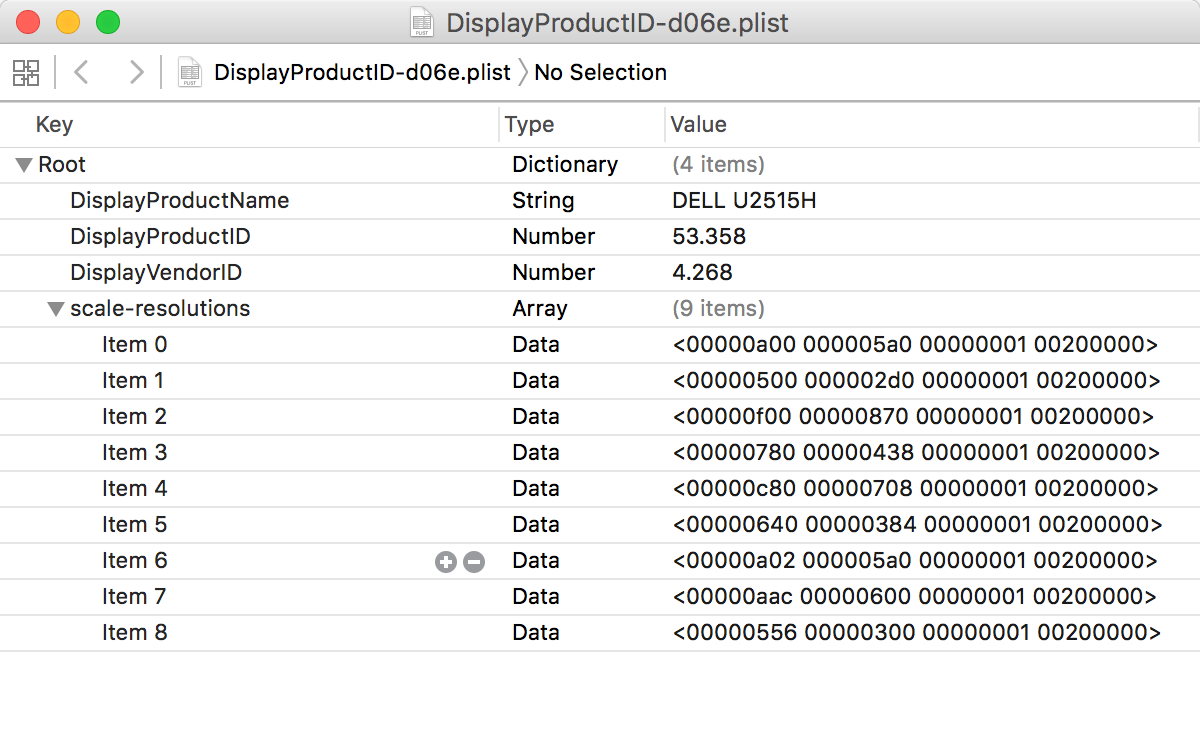Remove Item 6 with the minus button
1200x748 pixels.
(474, 562)
